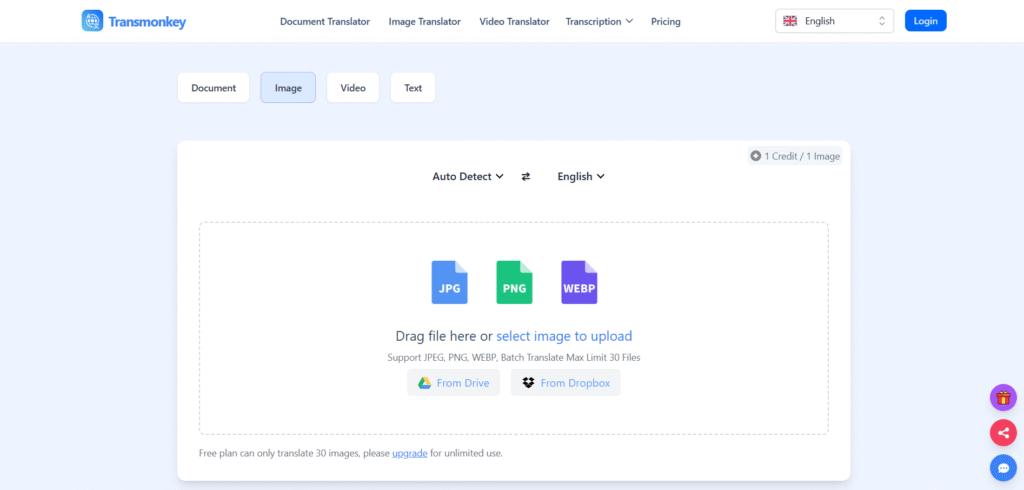Click the blue JPG file icon

click(x=449, y=282)
